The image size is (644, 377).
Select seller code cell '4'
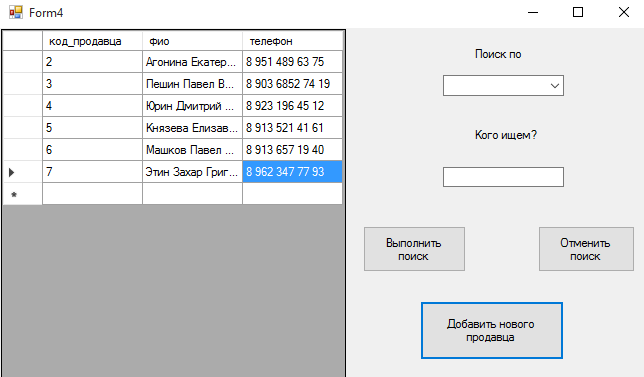(92, 106)
